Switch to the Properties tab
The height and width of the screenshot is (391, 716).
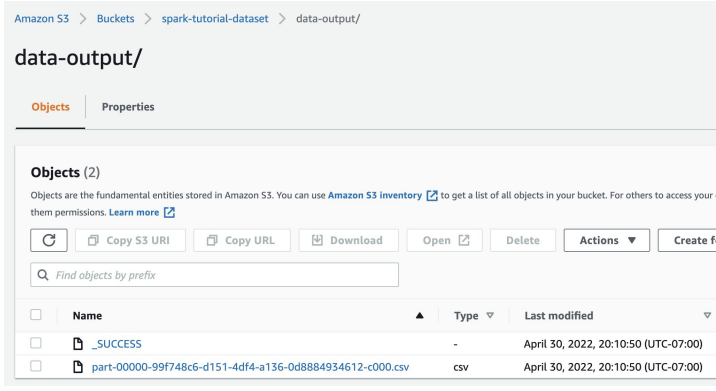128,107
